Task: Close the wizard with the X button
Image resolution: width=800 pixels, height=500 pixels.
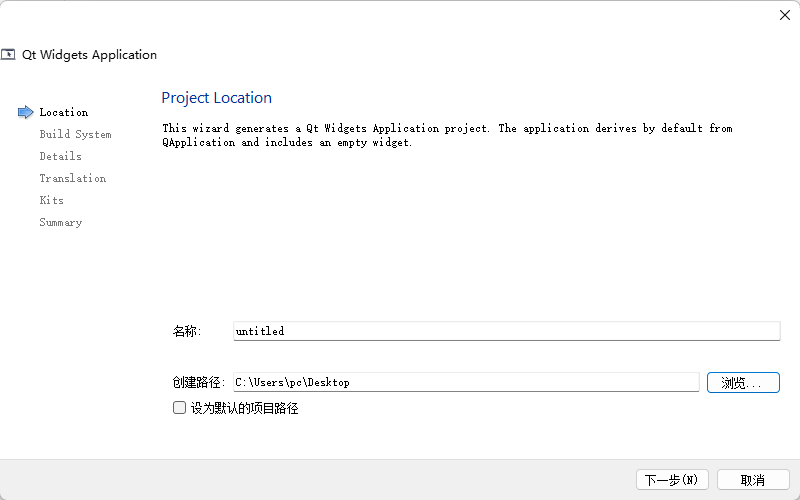Action: 785,15
